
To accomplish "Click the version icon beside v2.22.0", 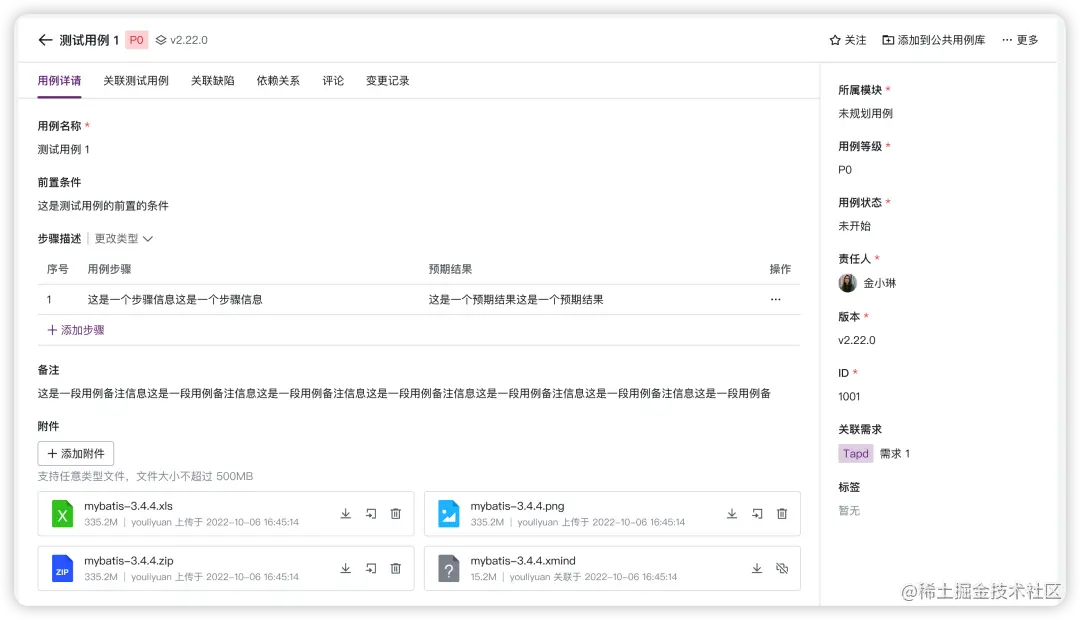I will (158, 40).
